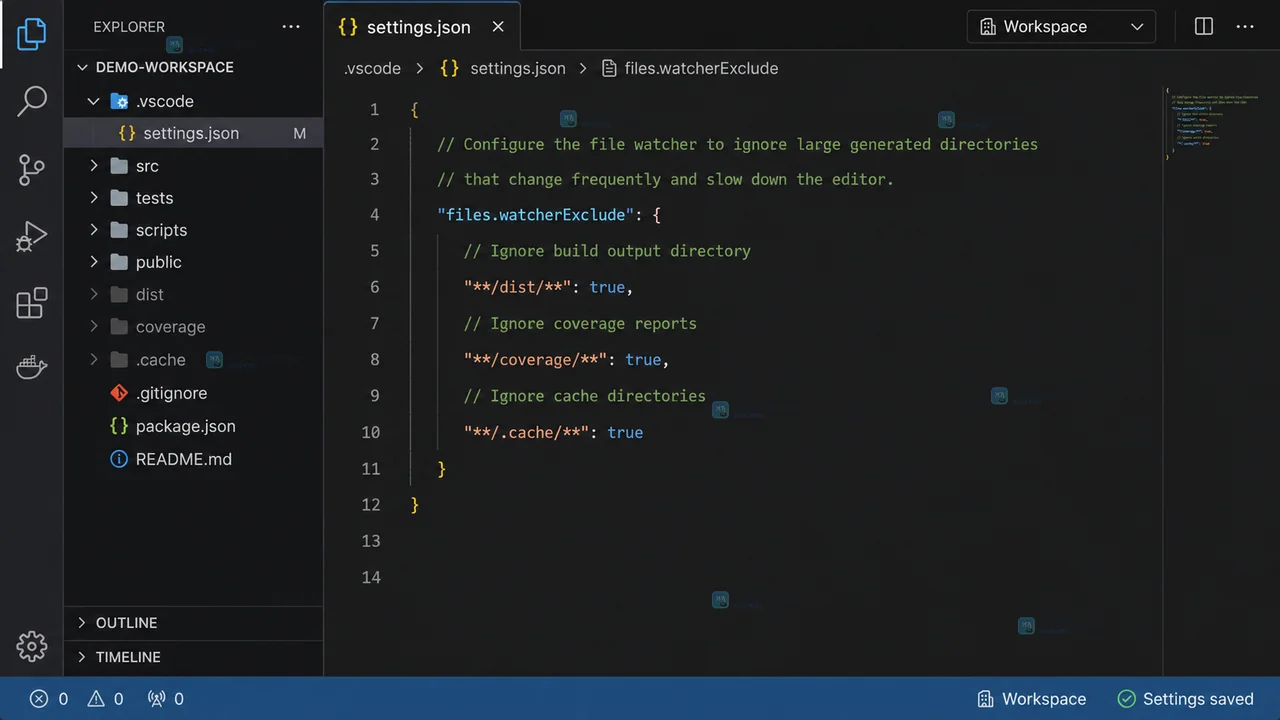Expand the coverage folder
This screenshot has height=720, width=1280.
pyautogui.click(x=94, y=327)
